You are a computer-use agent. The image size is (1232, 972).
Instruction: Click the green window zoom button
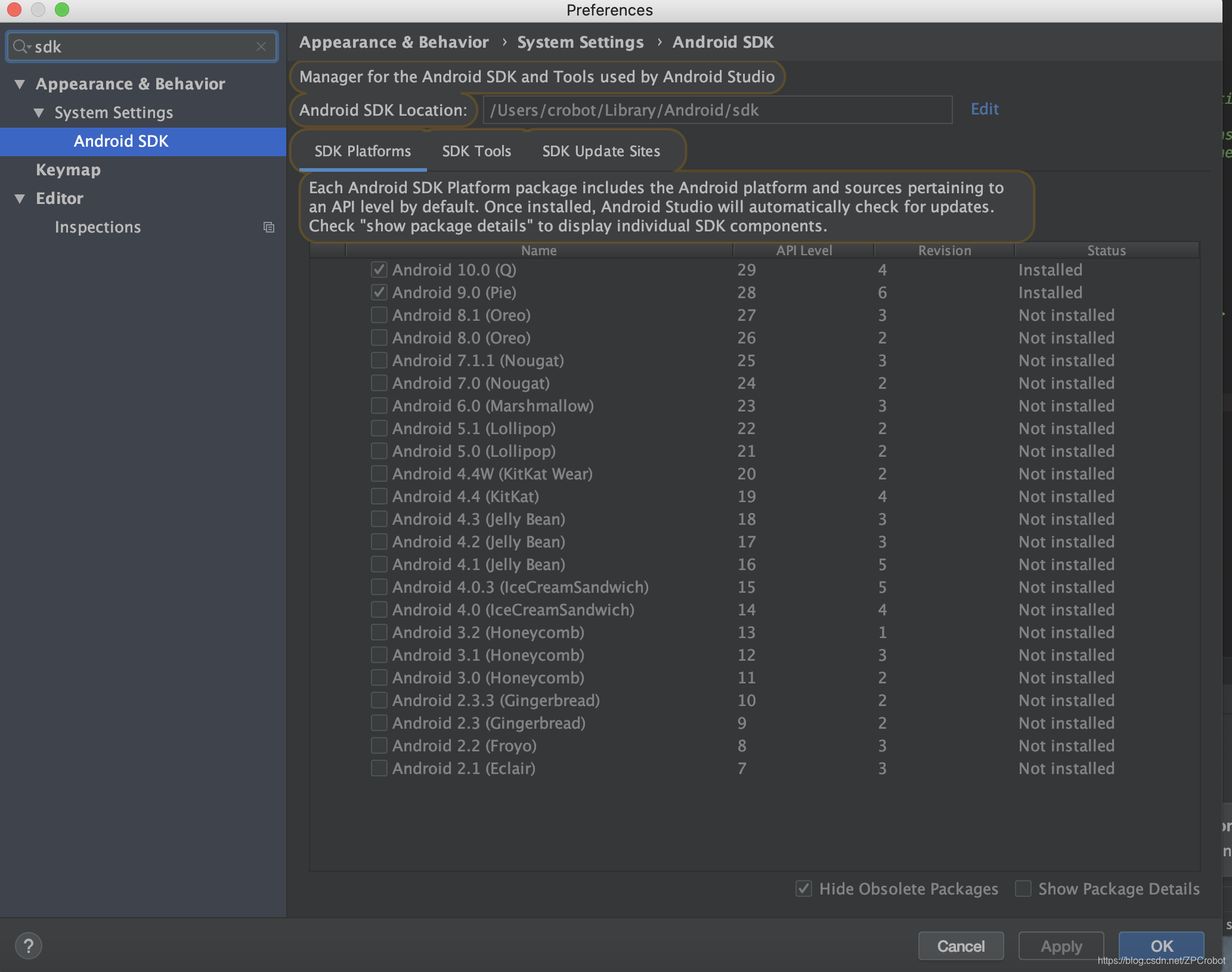(62, 10)
